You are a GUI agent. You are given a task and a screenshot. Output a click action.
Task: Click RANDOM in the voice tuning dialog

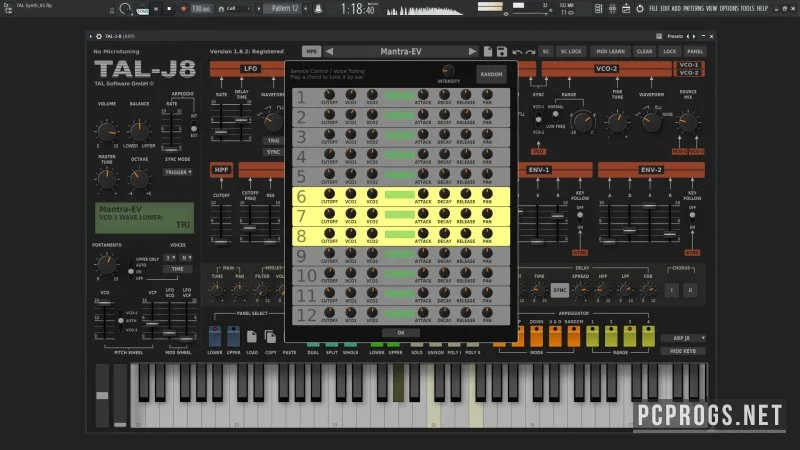(x=491, y=74)
